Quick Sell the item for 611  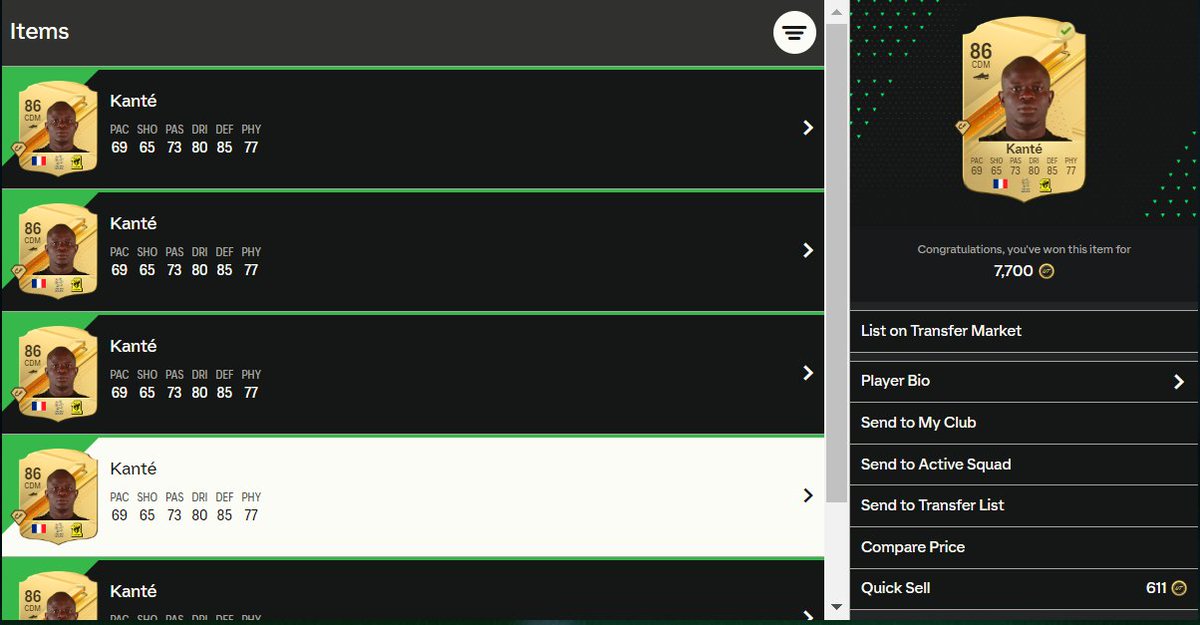[x=1024, y=588]
